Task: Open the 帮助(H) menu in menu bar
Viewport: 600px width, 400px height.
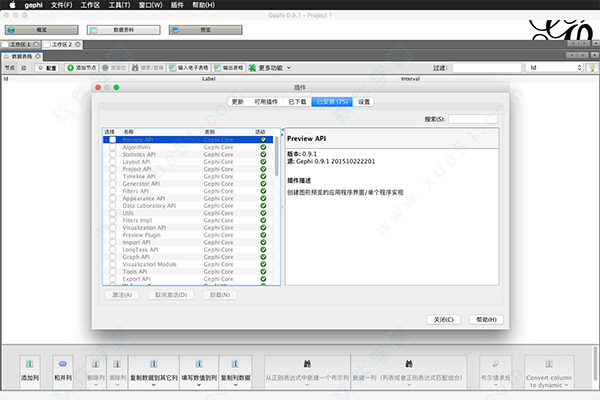Action: click(x=203, y=5)
